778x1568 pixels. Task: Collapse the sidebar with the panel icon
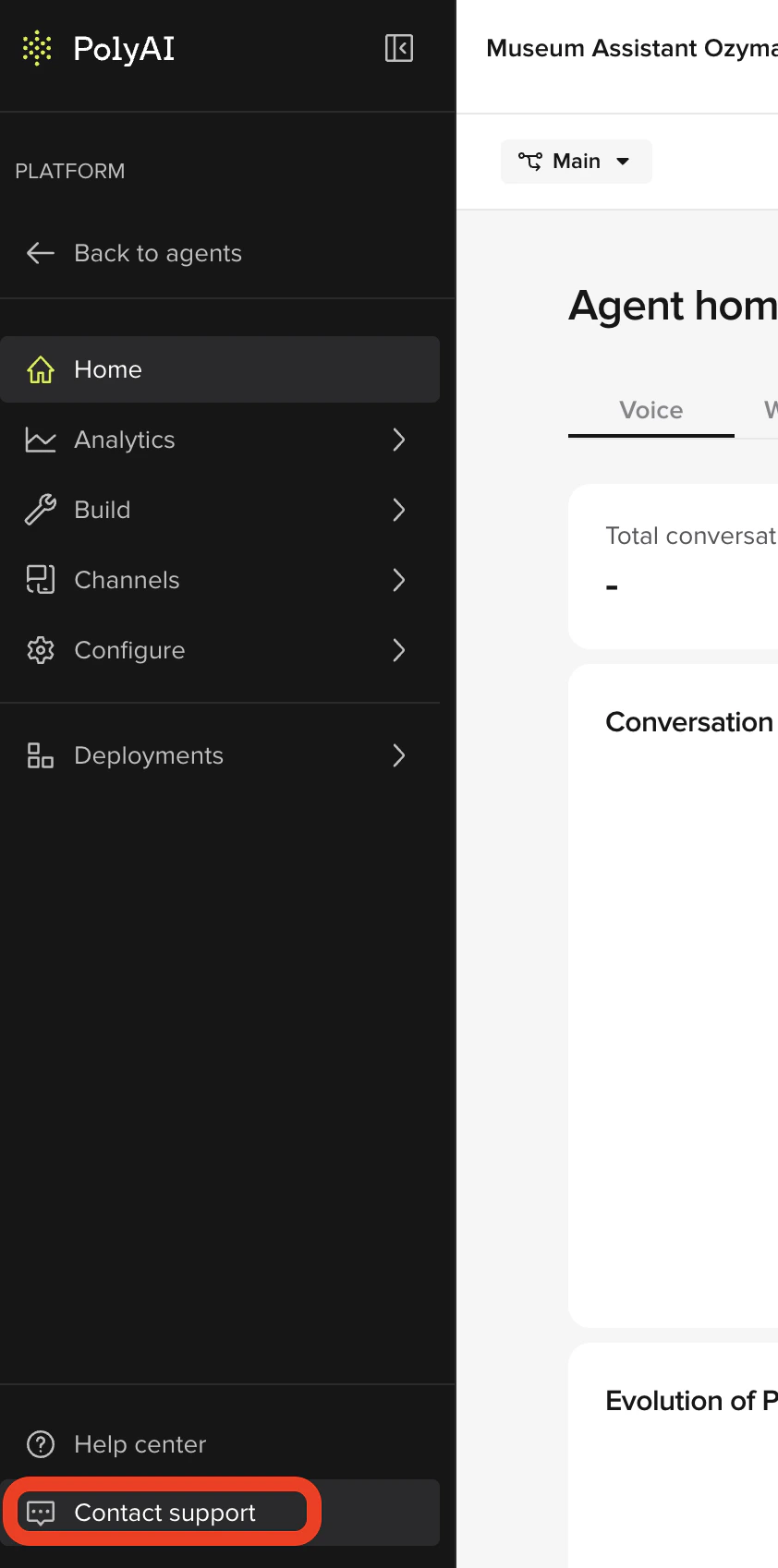(399, 48)
